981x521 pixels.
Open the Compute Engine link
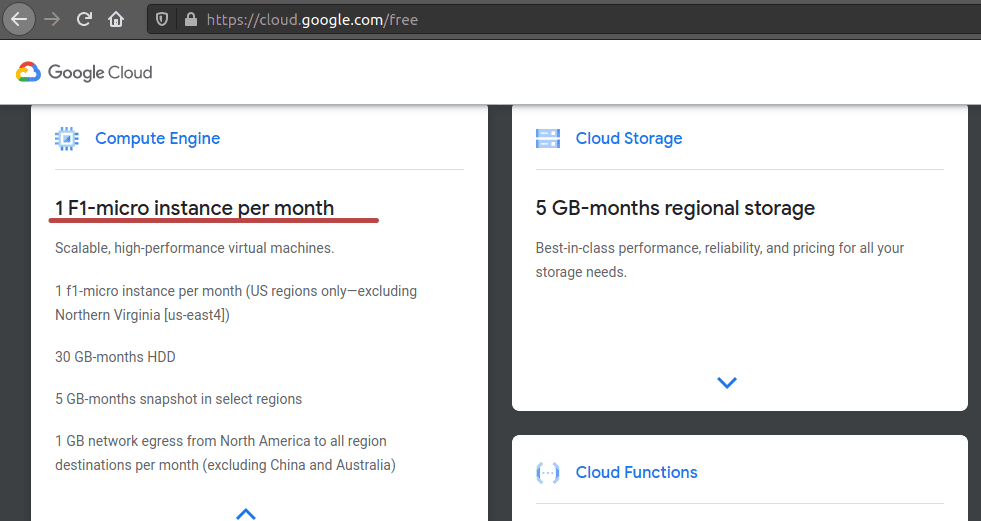pyautogui.click(x=157, y=139)
